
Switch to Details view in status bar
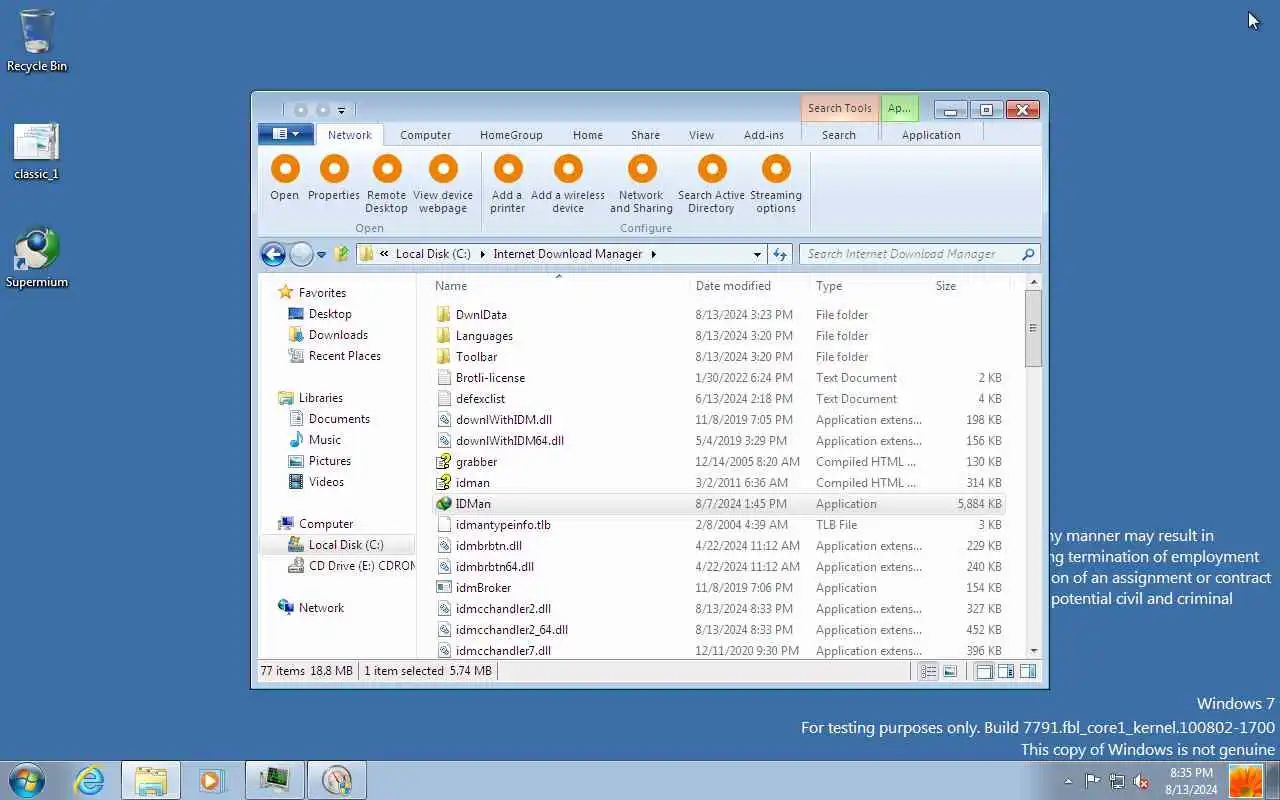point(928,672)
